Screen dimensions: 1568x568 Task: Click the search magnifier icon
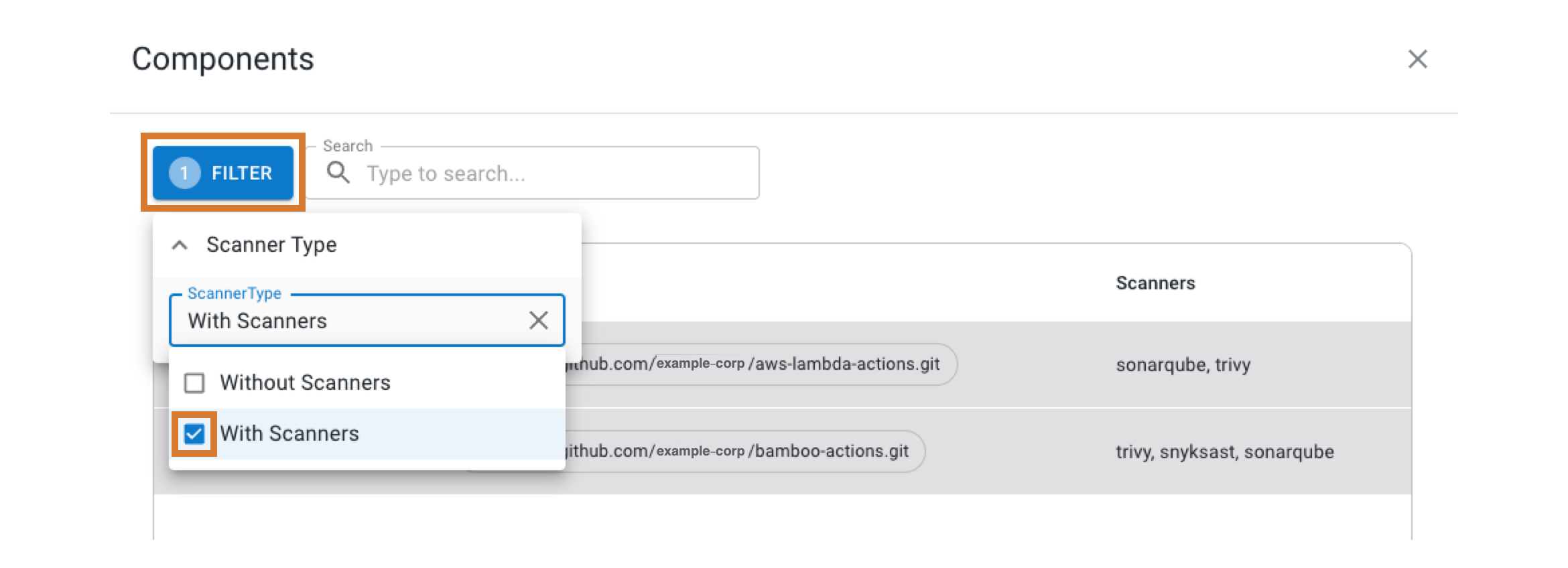338,173
